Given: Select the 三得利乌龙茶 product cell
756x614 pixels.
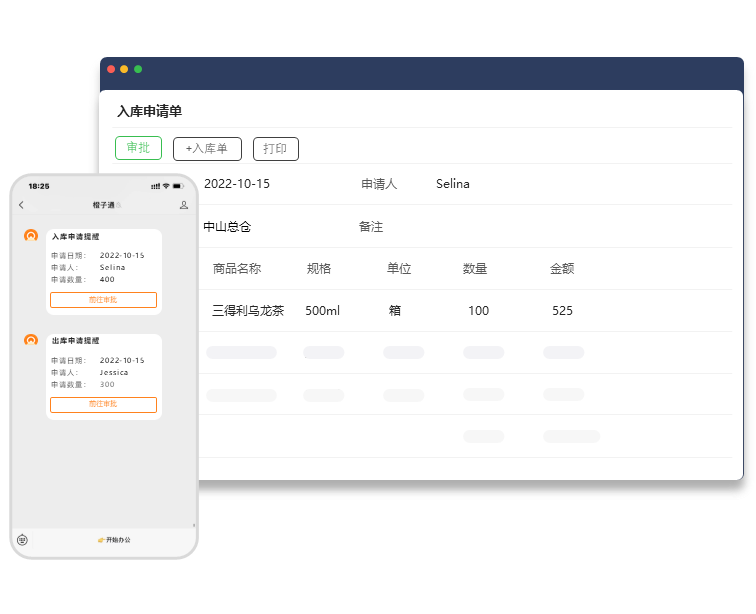Looking at the screenshot, I should (248, 311).
